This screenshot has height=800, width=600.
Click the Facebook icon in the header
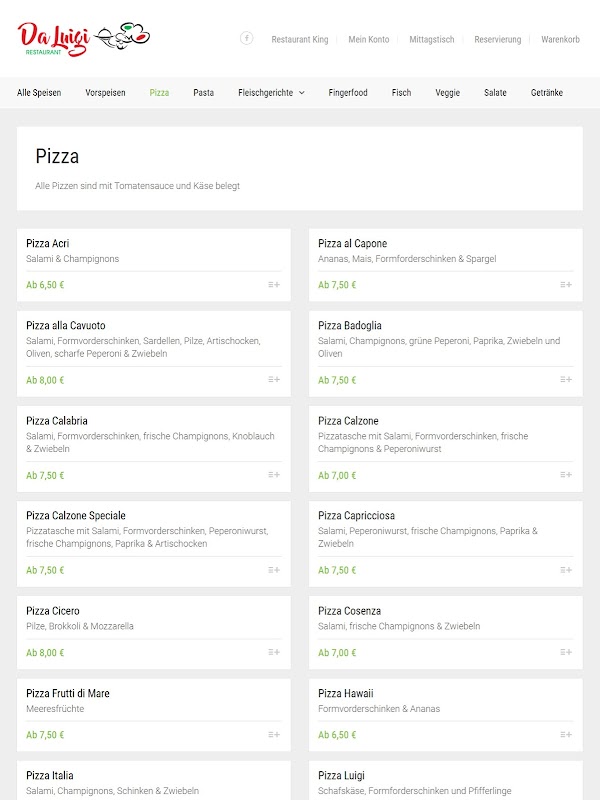pyautogui.click(x=246, y=38)
